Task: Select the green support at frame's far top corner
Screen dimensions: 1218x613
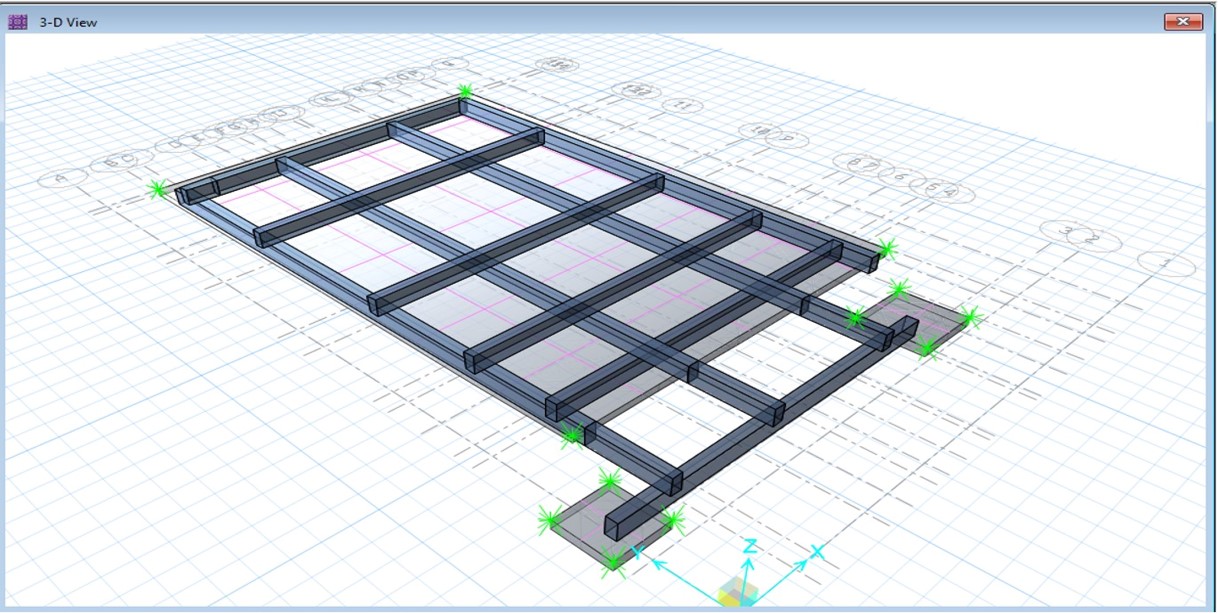Action: coord(465,92)
